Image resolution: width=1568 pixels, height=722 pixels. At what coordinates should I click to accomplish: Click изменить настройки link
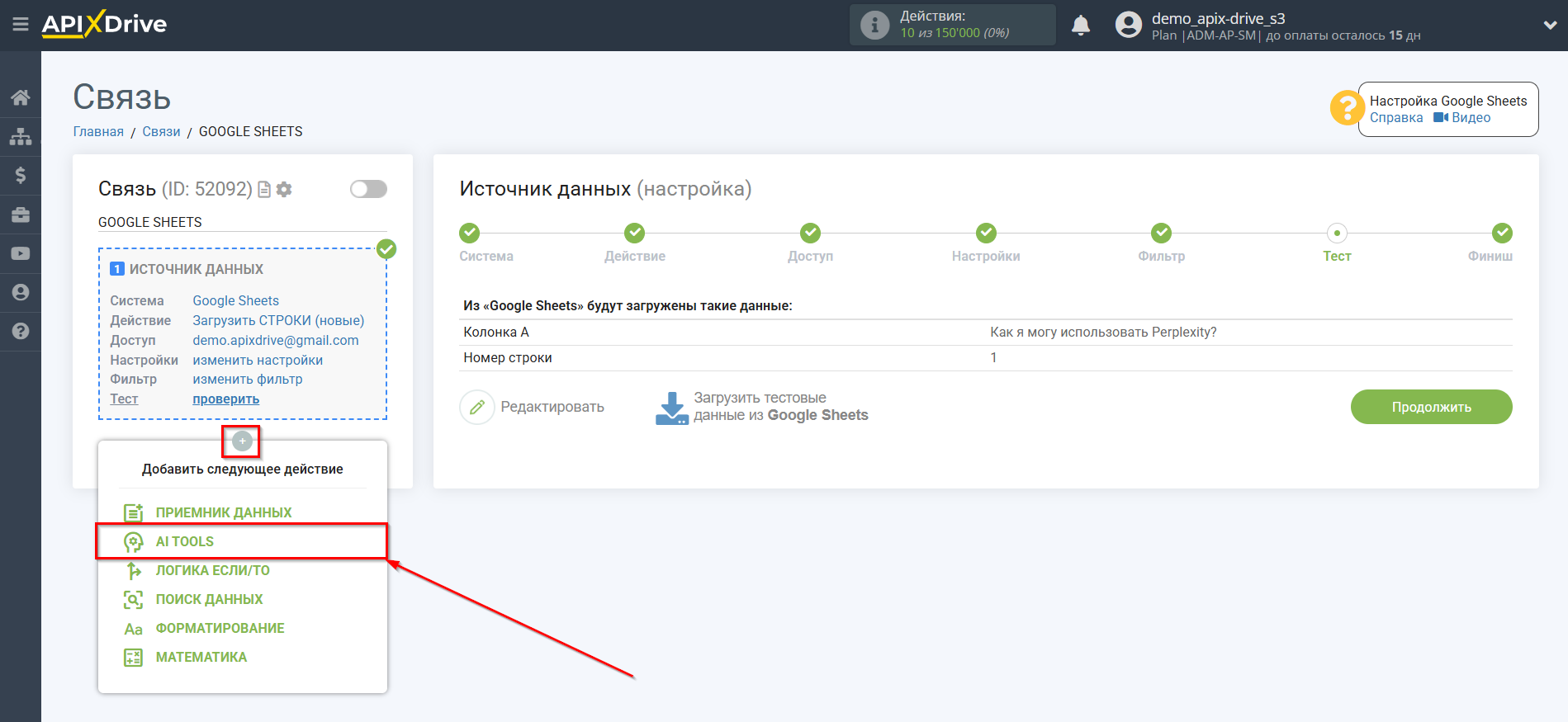(258, 361)
